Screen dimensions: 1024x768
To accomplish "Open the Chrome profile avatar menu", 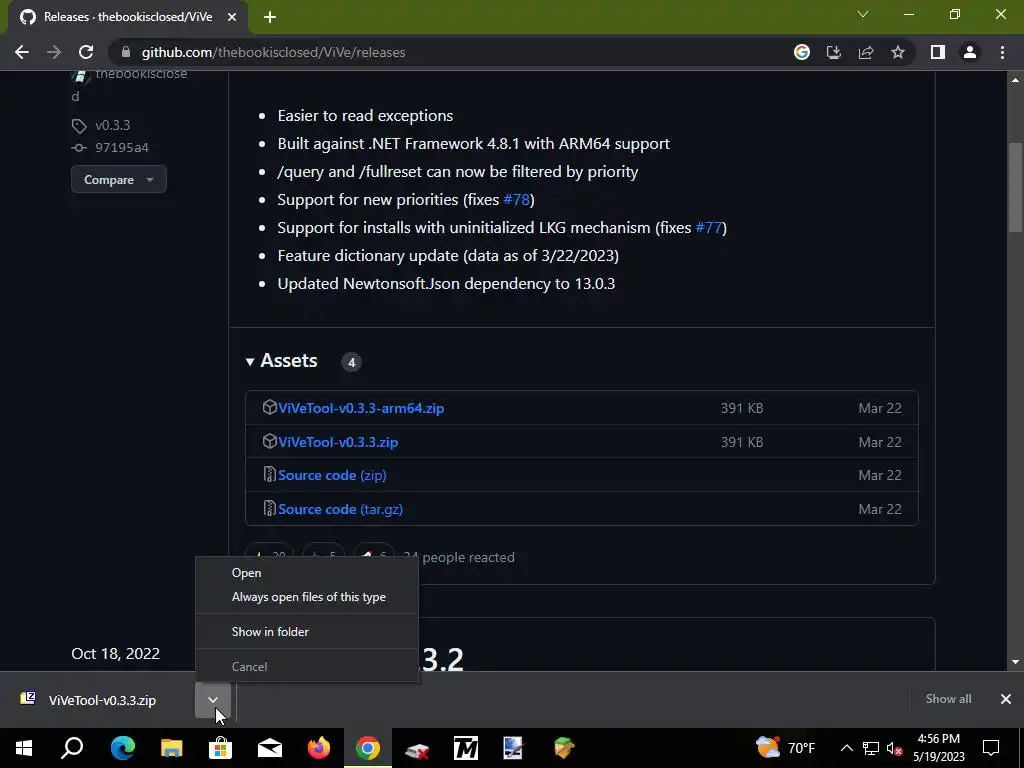I will pos(970,52).
